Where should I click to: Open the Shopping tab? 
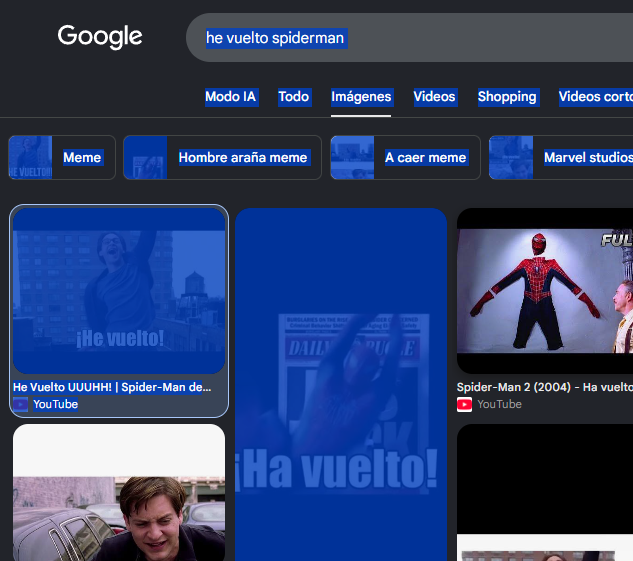coord(507,97)
